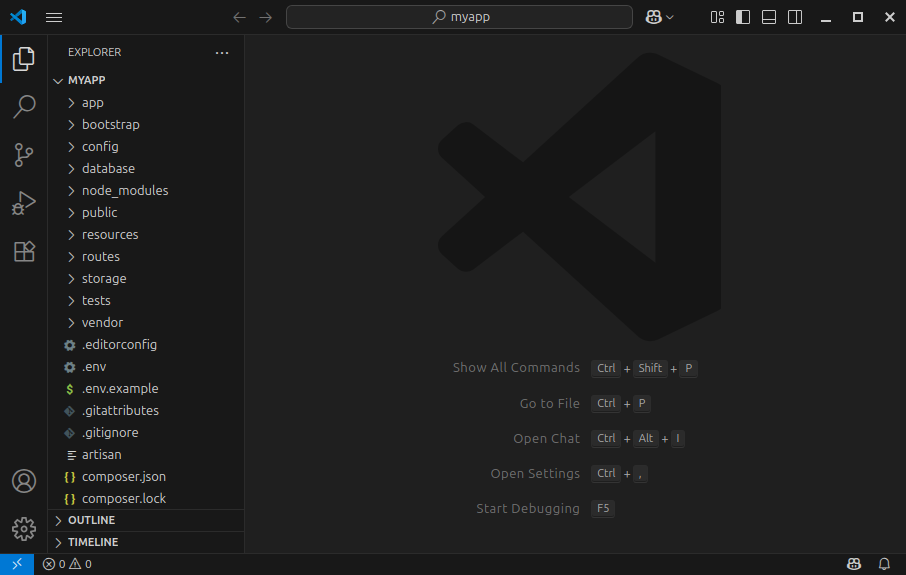This screenshot has width=906, height=575.
Task: Click the VS Code logo icon
Action: (18, 17)
